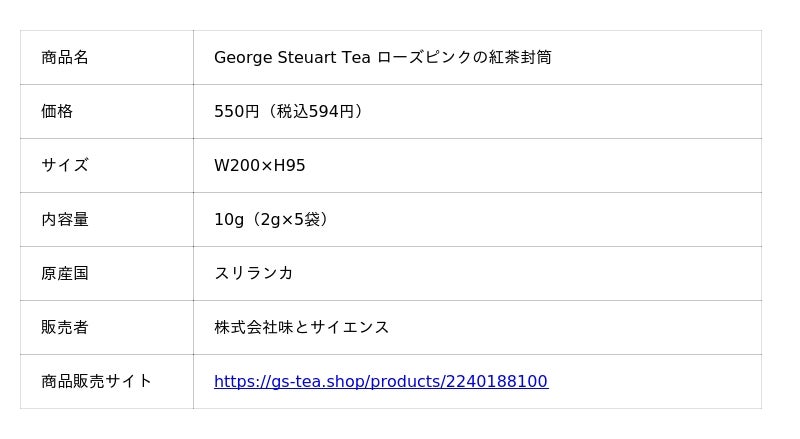Select the ローズピンクの紅茶封筒 product name text
The height and width of the screenshot is (439, 800).
point(464,57)
